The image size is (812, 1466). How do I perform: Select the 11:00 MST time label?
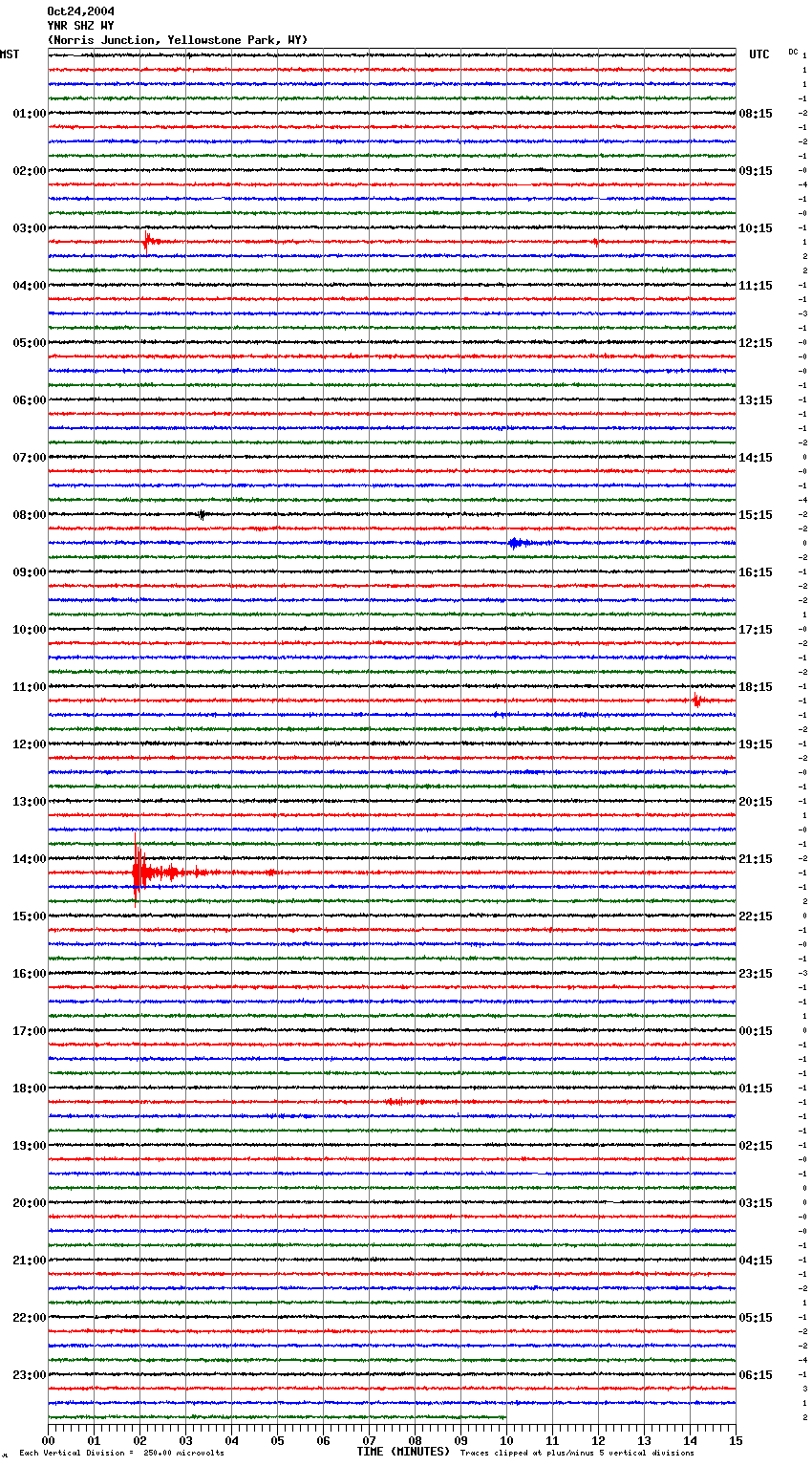point(30,687)
